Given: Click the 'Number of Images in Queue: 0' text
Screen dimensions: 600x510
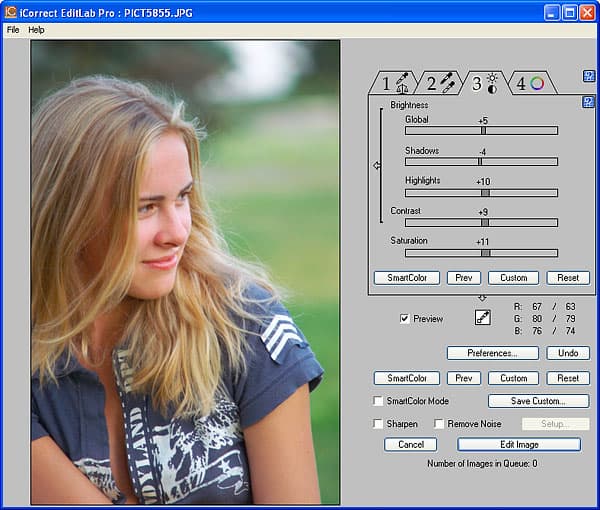Looking at the screenshot, I should 482,464.
